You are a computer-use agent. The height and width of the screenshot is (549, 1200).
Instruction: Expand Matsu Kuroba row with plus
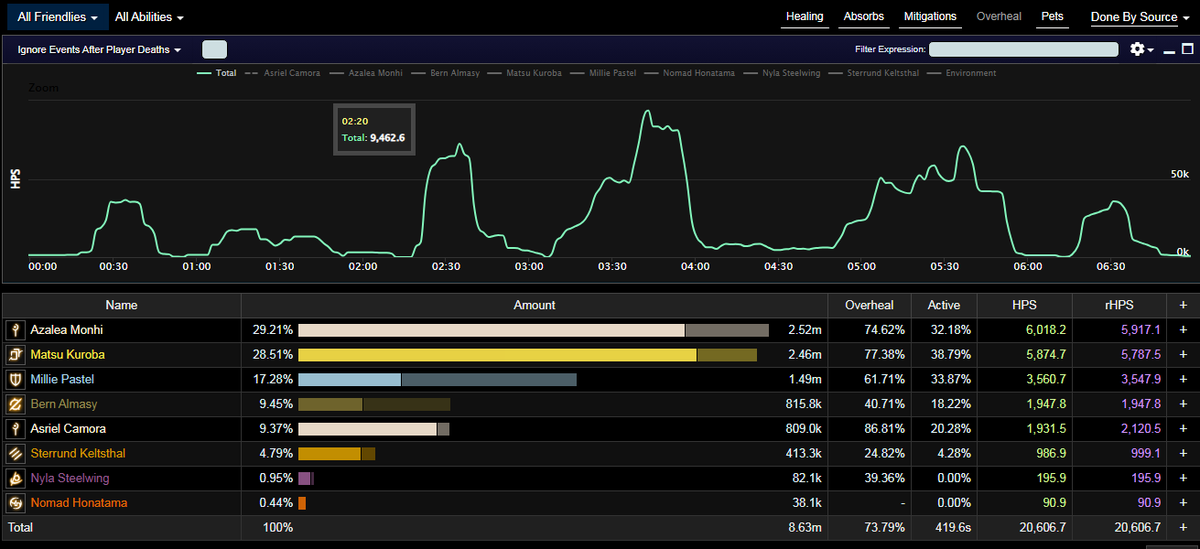[1184, 354]
